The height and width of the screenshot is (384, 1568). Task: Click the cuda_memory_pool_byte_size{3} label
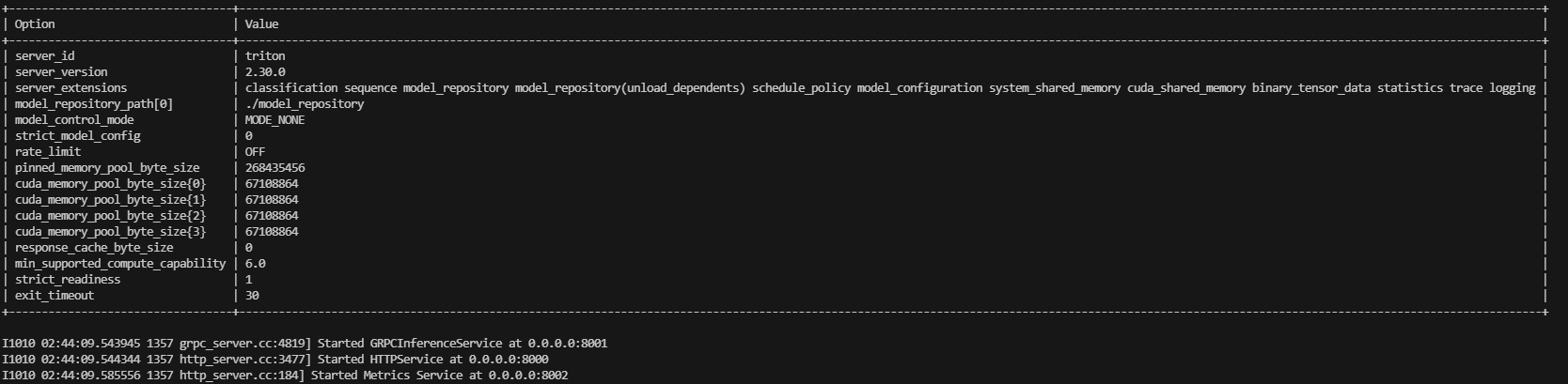[x=110, y=232]
